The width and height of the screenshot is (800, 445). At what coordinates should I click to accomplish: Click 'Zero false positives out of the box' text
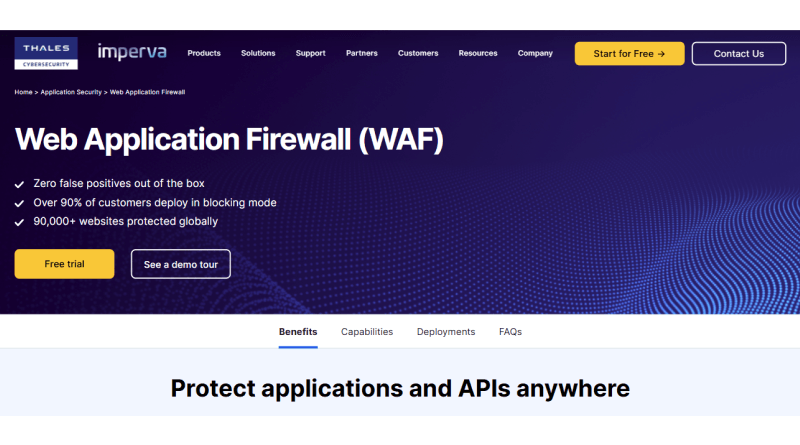119,183
